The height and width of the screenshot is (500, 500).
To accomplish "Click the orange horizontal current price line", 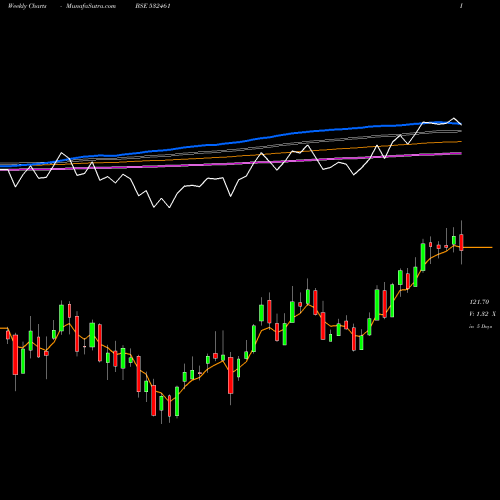I will (478, 247).
